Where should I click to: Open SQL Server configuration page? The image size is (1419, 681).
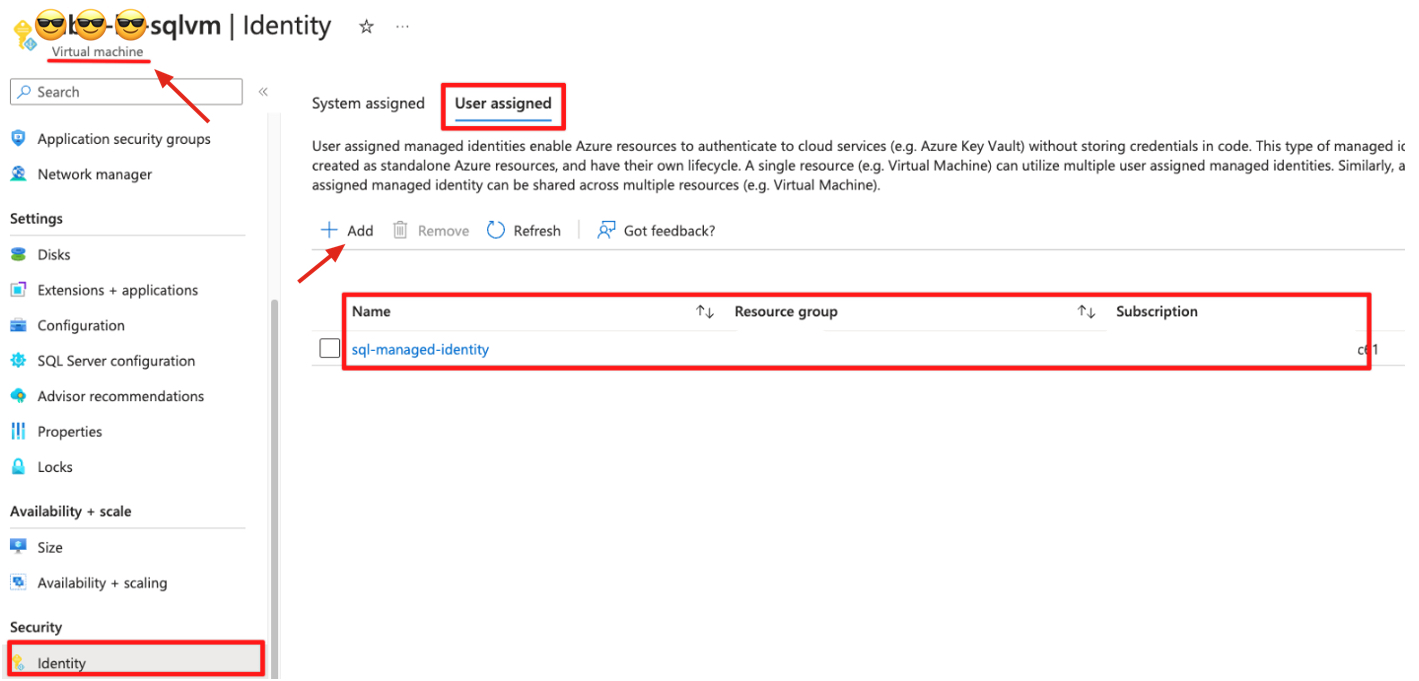(116, 361)
